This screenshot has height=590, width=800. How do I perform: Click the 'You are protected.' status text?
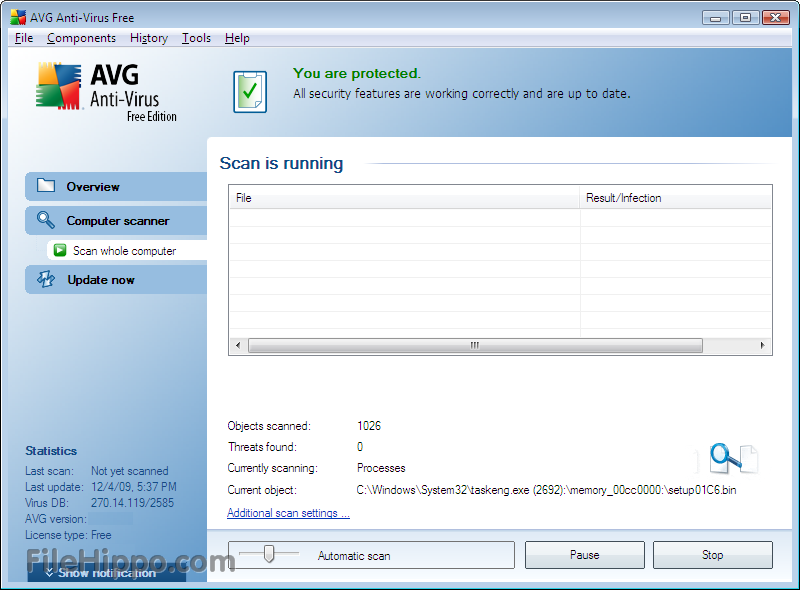(x=357, y=73)
